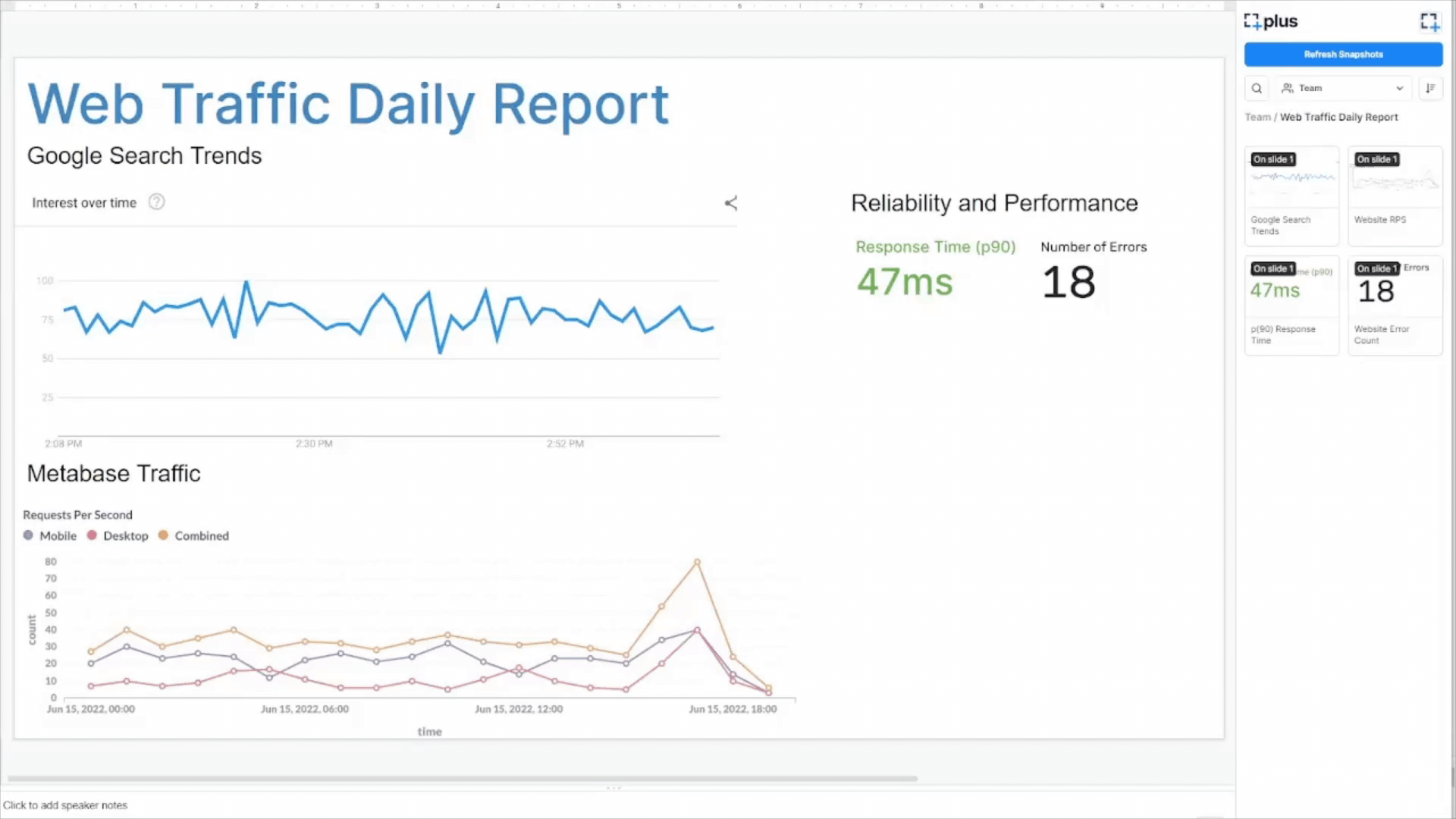1456x819 pixels.
Task: Click the Combined legend color dot
Action: click(162, 535)
